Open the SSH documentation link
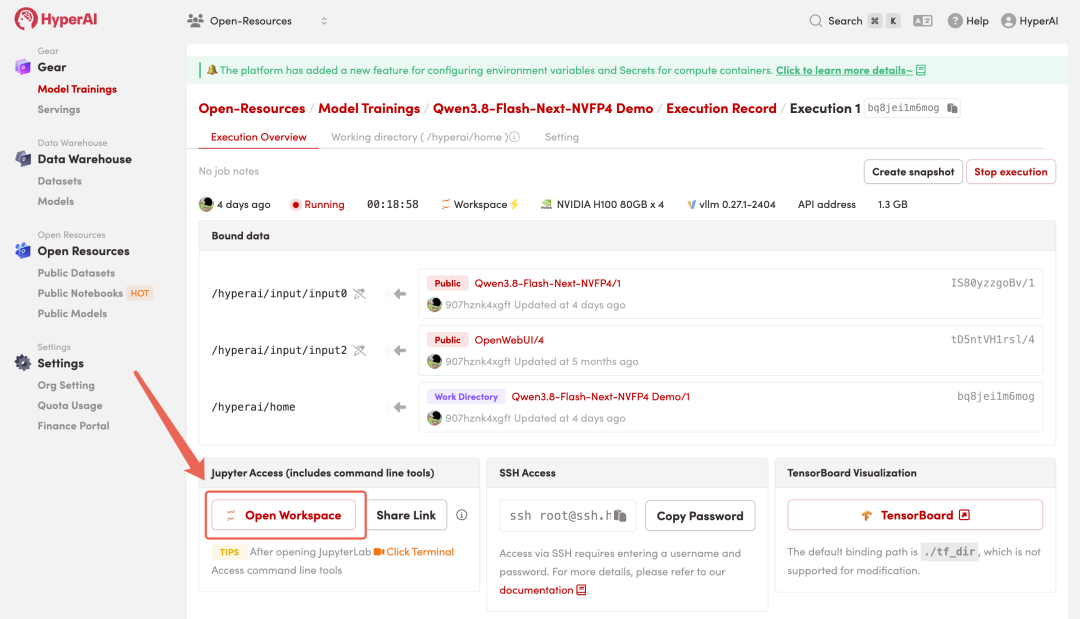The width and height of the screenshot is (1080, 619). [542, 590]
